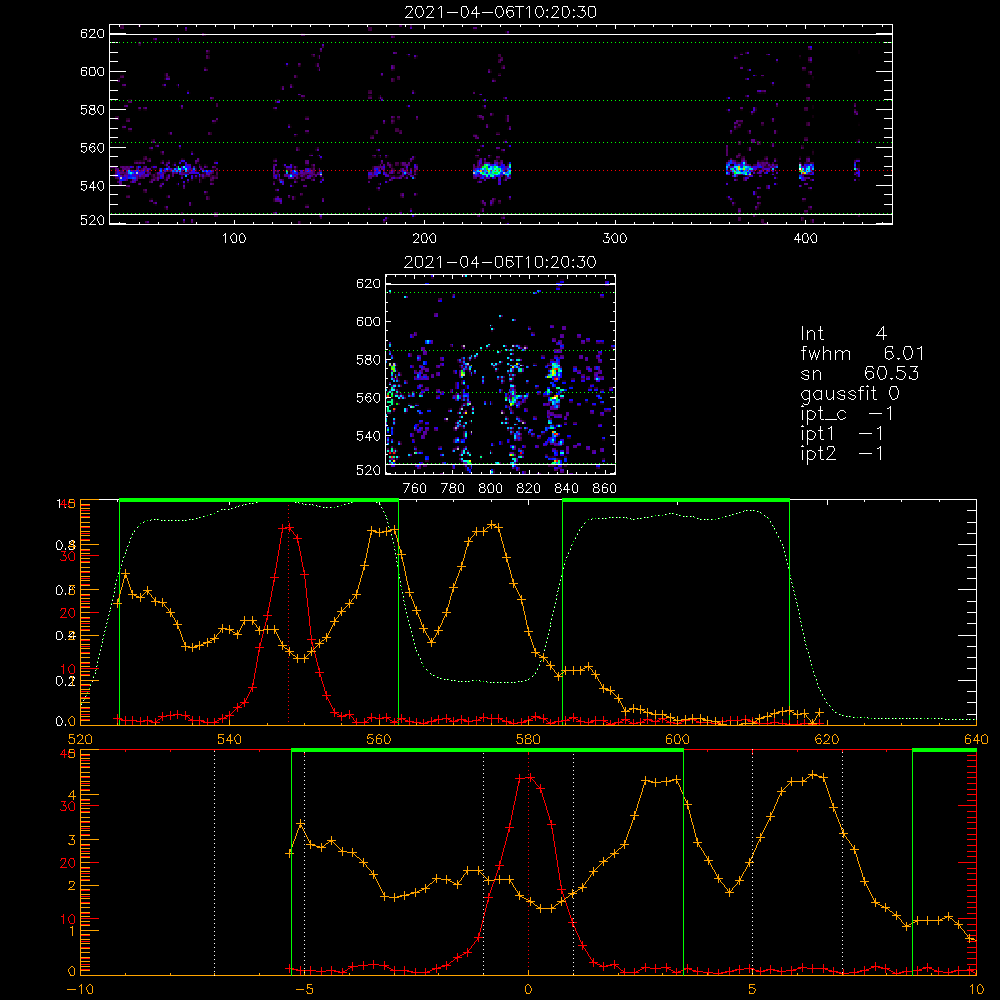Click x-axis label 800 on middle image
The image size is (1000, 1000).
pos(490,489)
